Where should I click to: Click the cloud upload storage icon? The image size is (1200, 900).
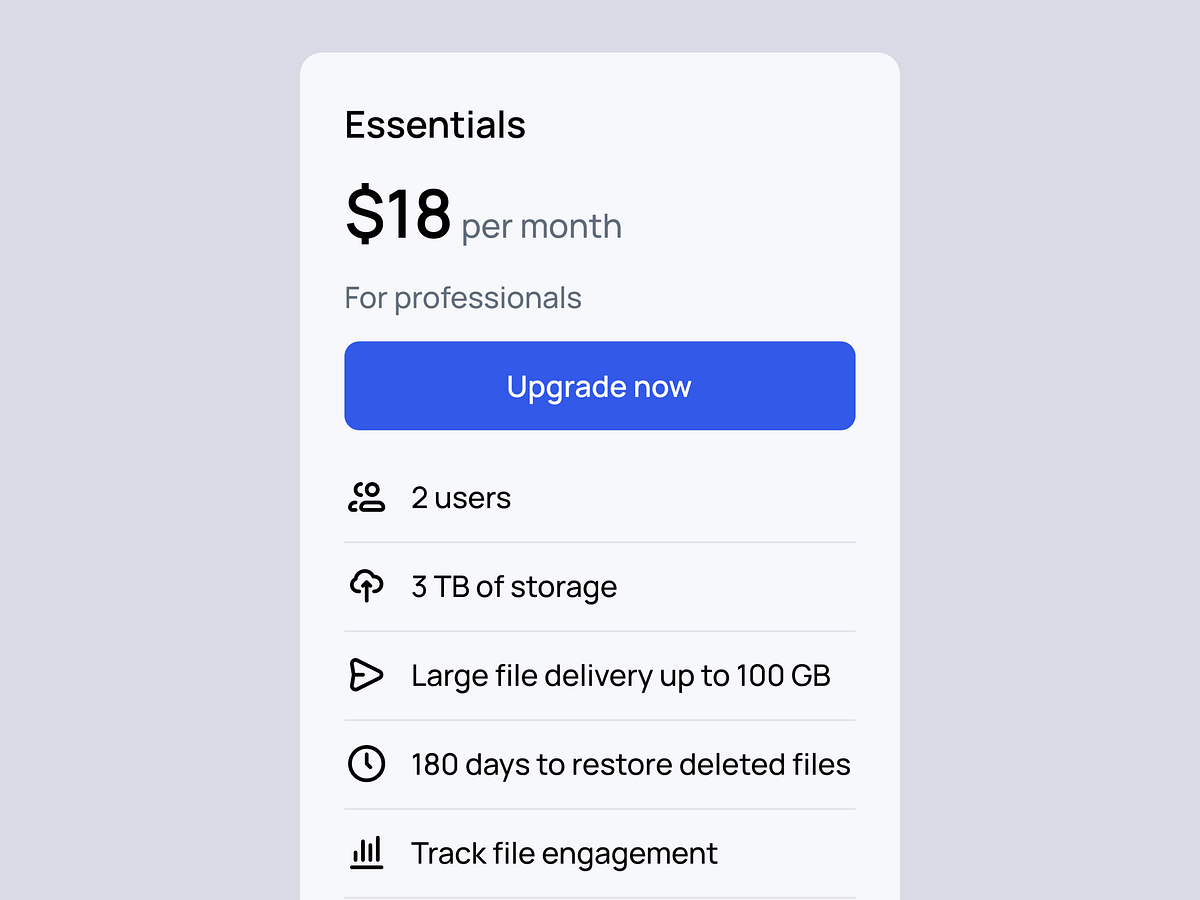coord(367,586)
